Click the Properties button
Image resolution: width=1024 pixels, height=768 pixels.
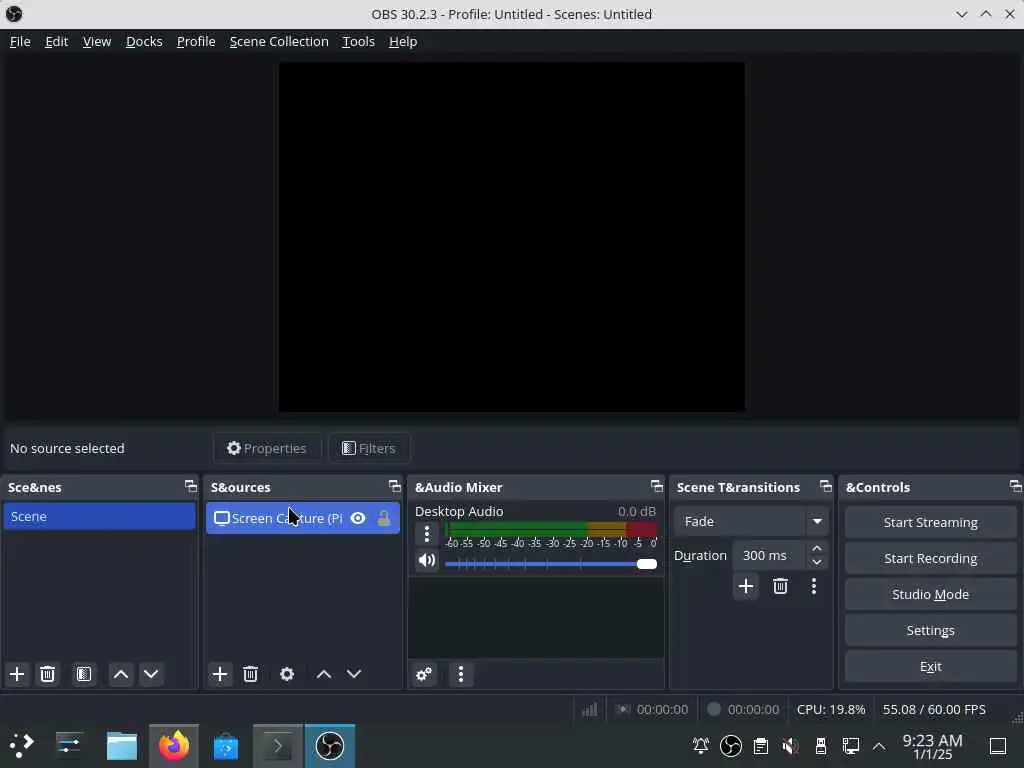[266, 448]
